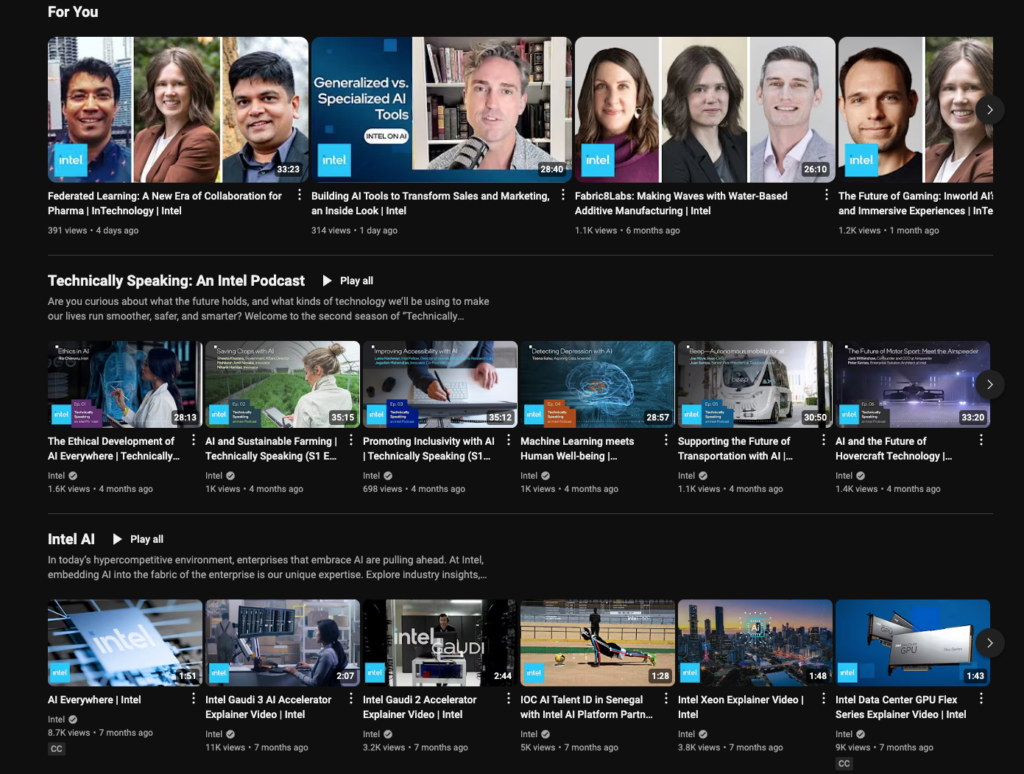Play AI Everywhere Intel chip thumbnail 1:51
Screen dimensions: 1024x774
click(125, 643)
